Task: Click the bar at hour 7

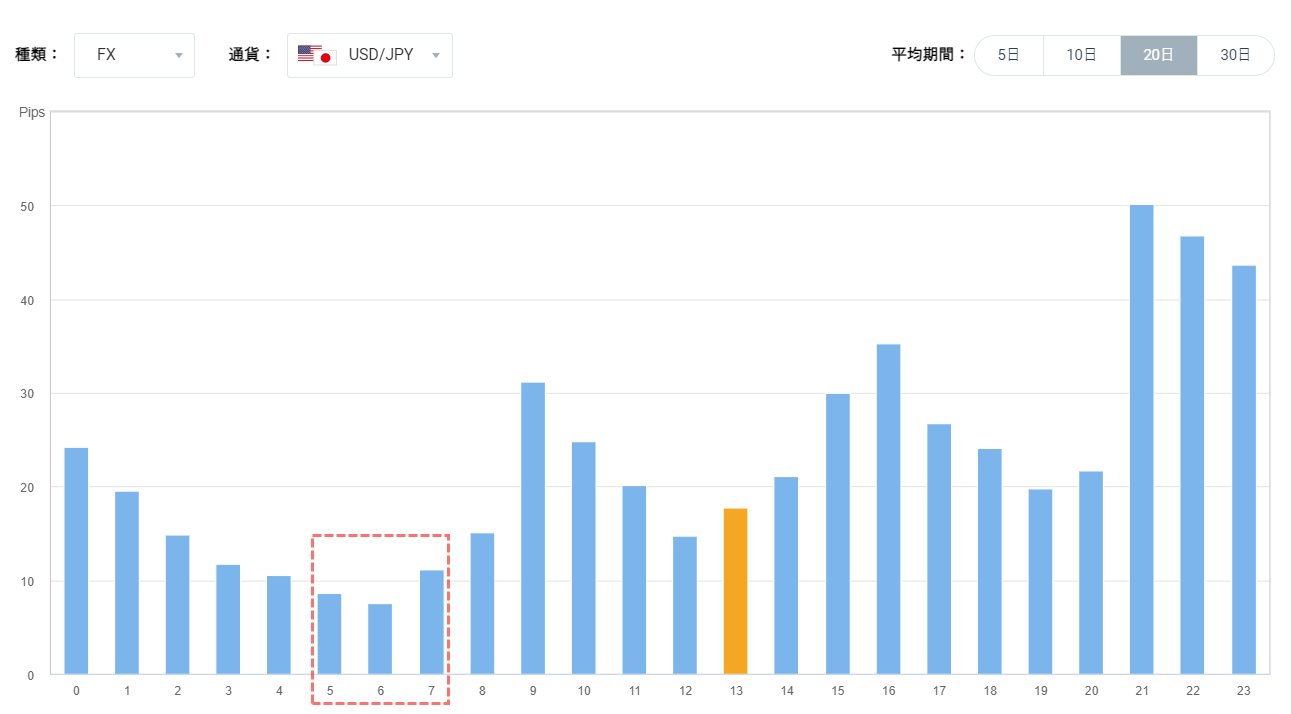Action: tap(431, 622)
